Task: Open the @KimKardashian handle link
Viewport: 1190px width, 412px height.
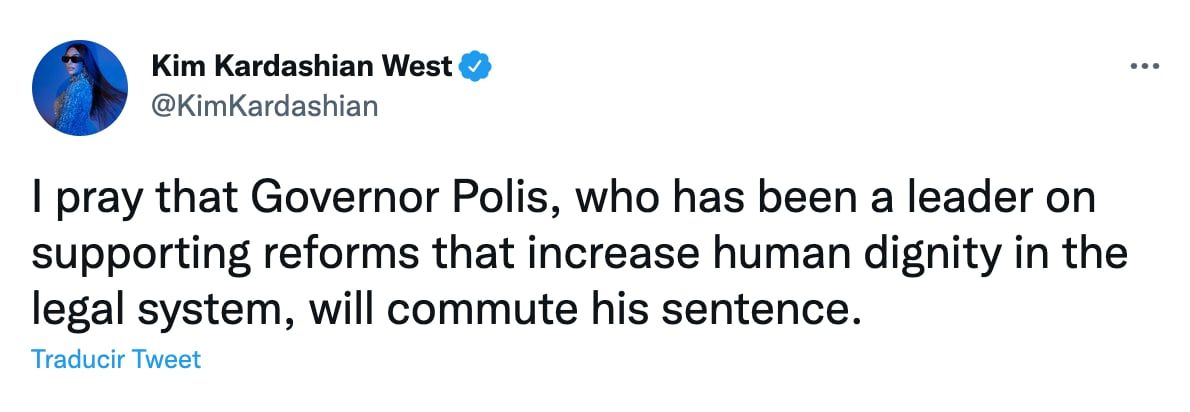Action: [264, 105]
